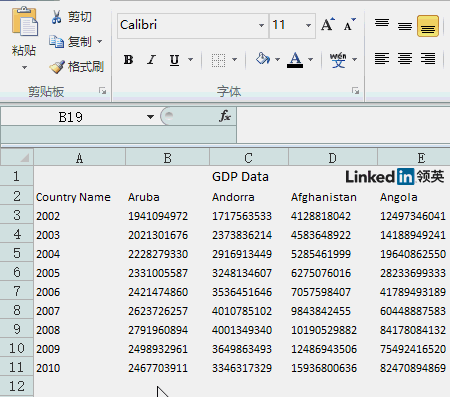Open the underline style dropdown arrow
This screenshot has width=450, height=397.
[190, 60]
